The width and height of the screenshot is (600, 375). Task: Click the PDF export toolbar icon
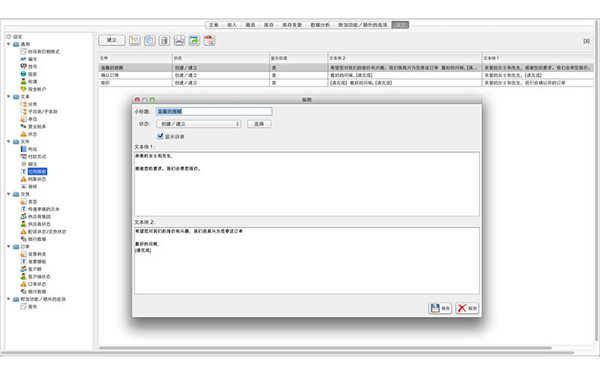(209, 40)
